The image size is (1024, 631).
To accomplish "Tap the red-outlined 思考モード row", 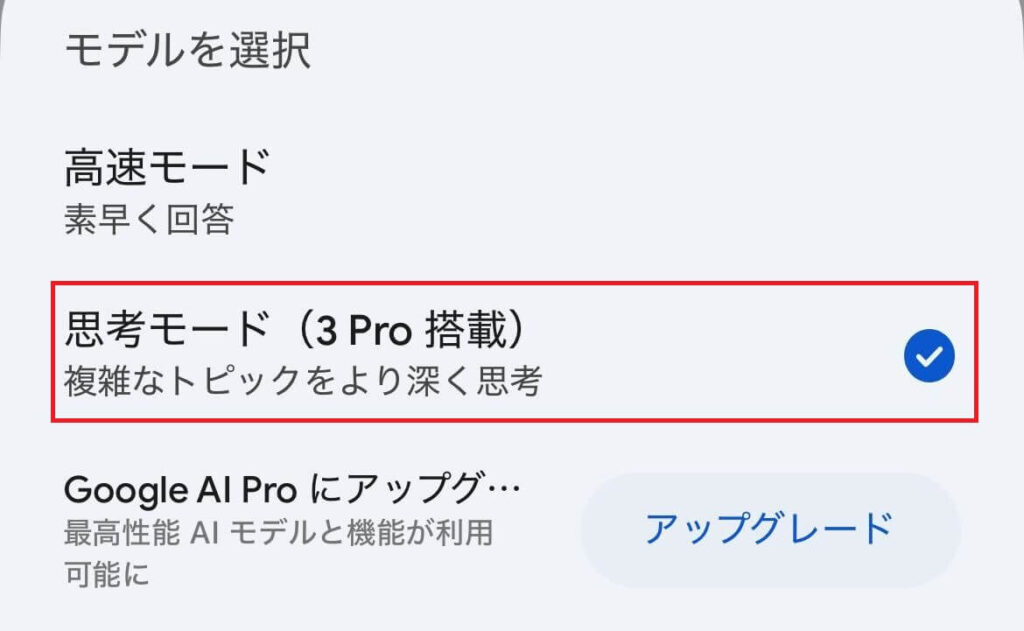I will coord(500,352).
